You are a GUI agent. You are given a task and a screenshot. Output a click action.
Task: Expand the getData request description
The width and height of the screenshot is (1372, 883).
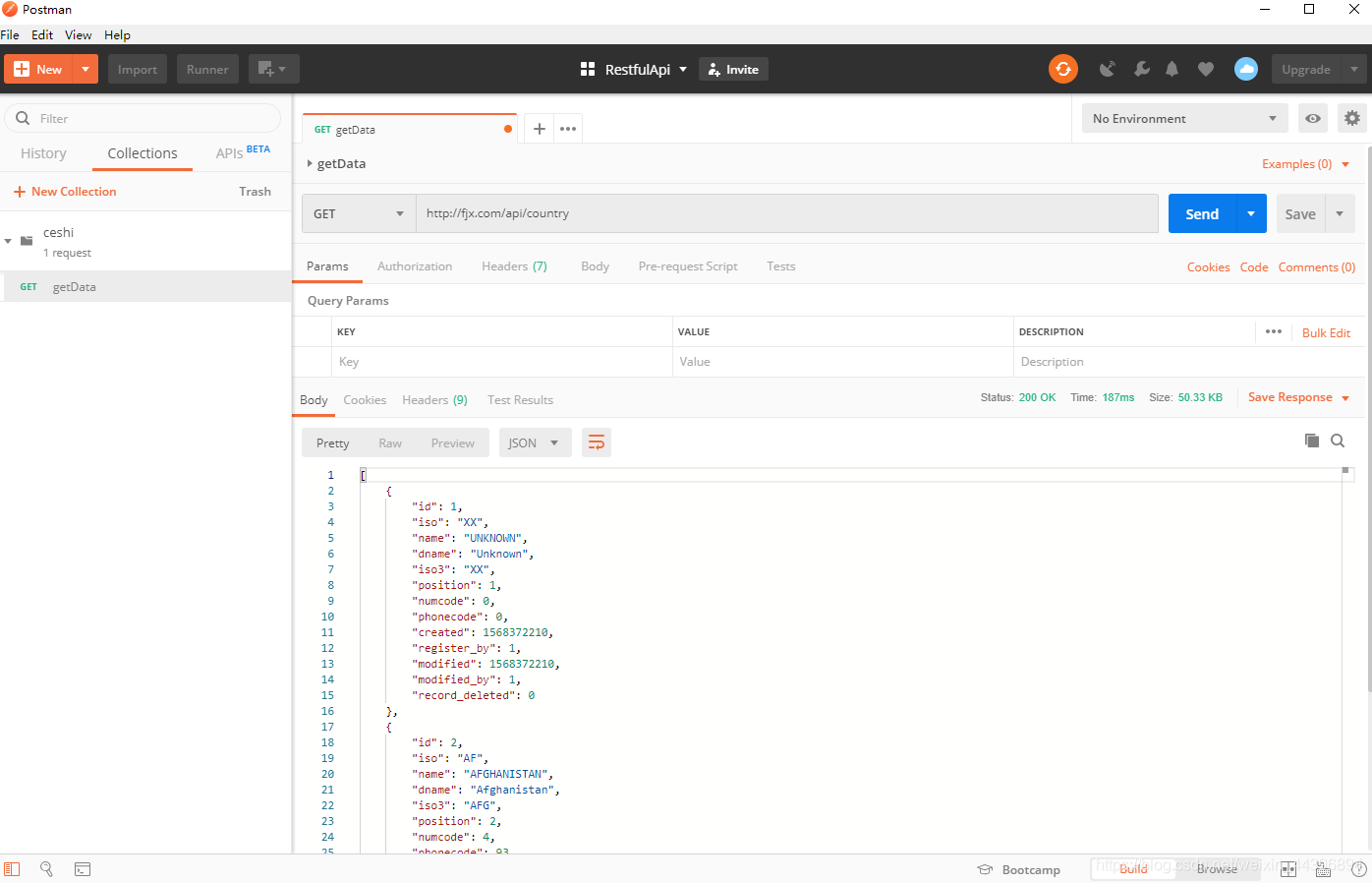click(310, 163)
